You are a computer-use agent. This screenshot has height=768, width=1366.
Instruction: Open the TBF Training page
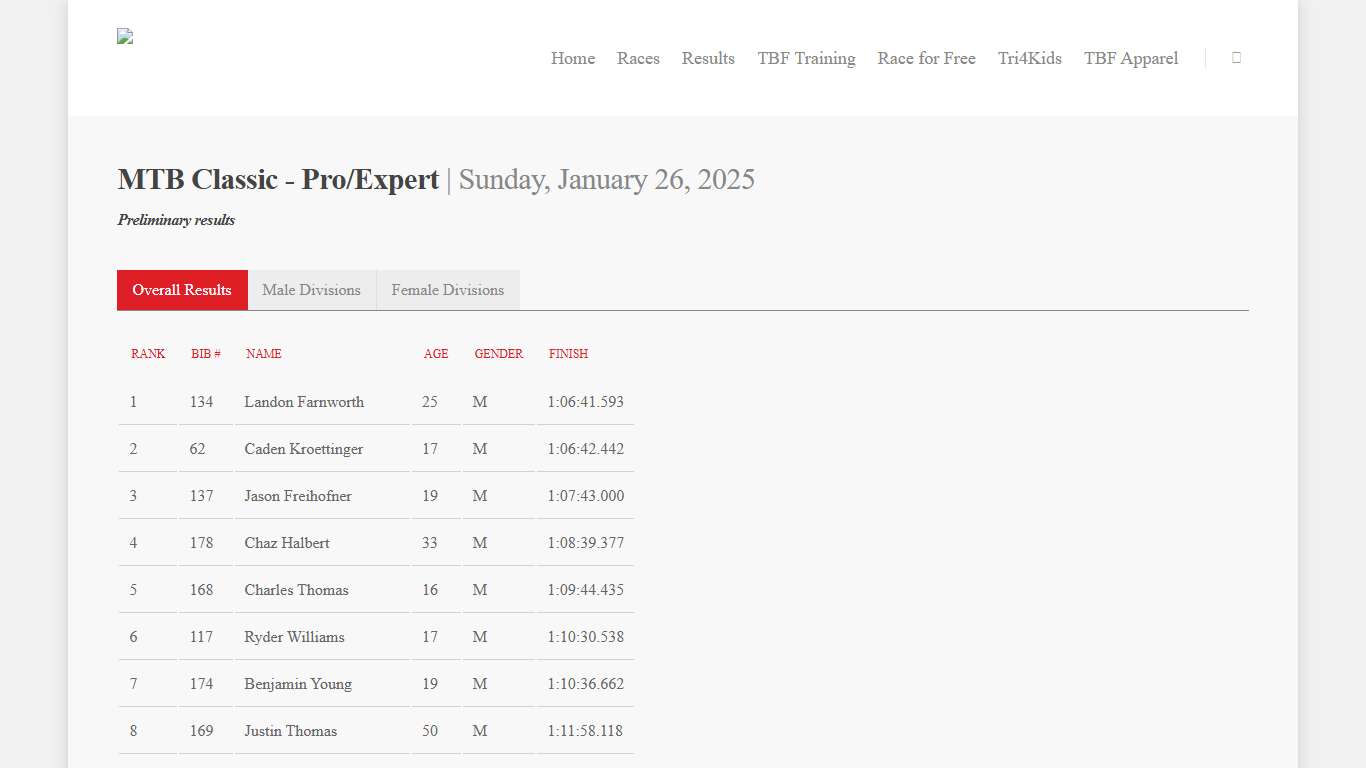click(806, 58)
